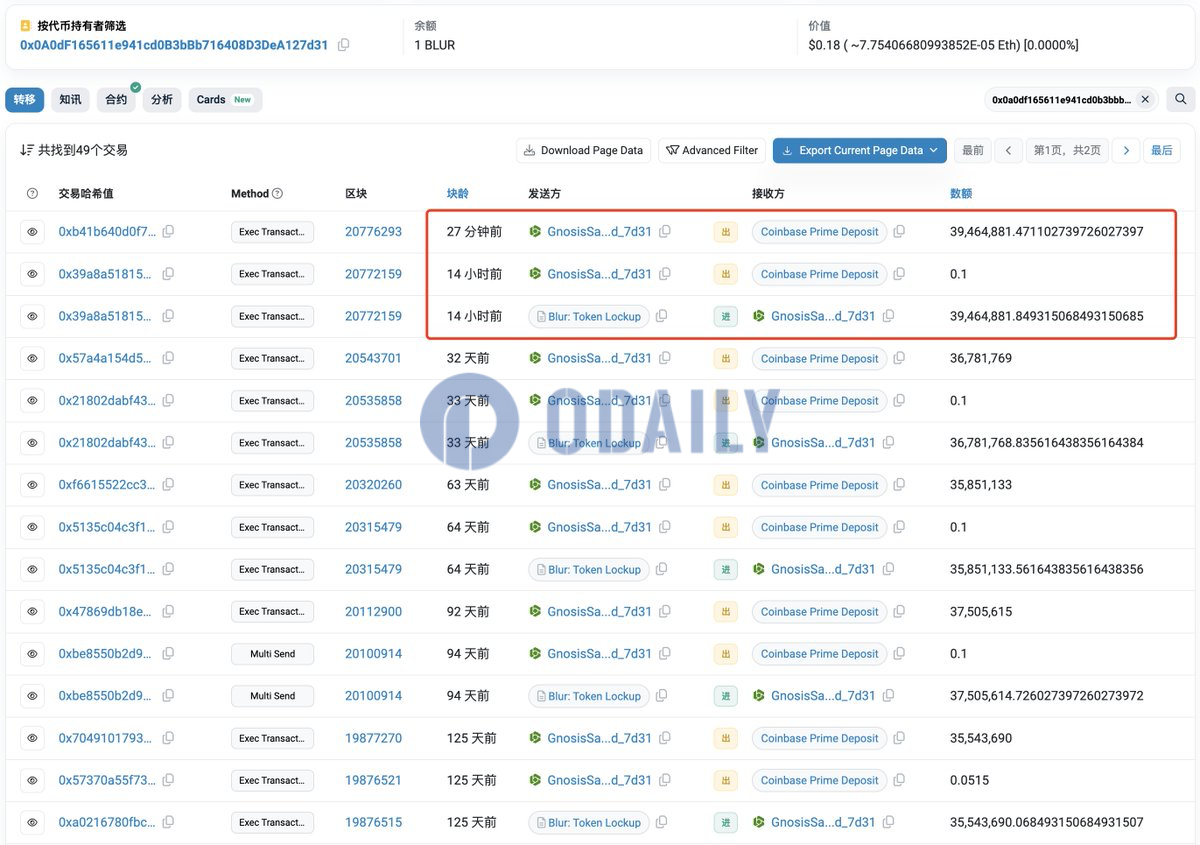Copy hash 0x47869db18e icon

point(168,611)
